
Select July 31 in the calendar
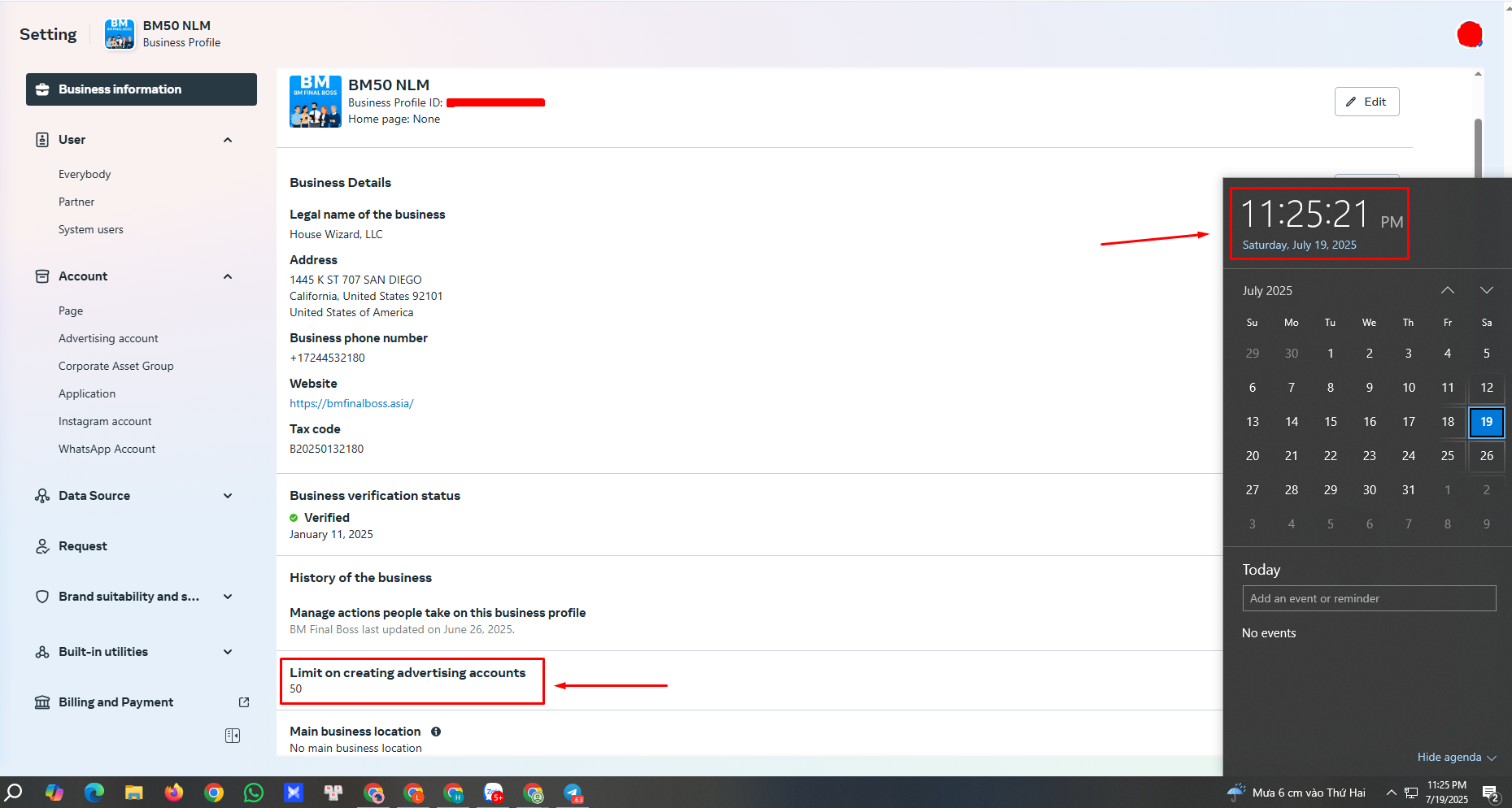pos(1409,490)
